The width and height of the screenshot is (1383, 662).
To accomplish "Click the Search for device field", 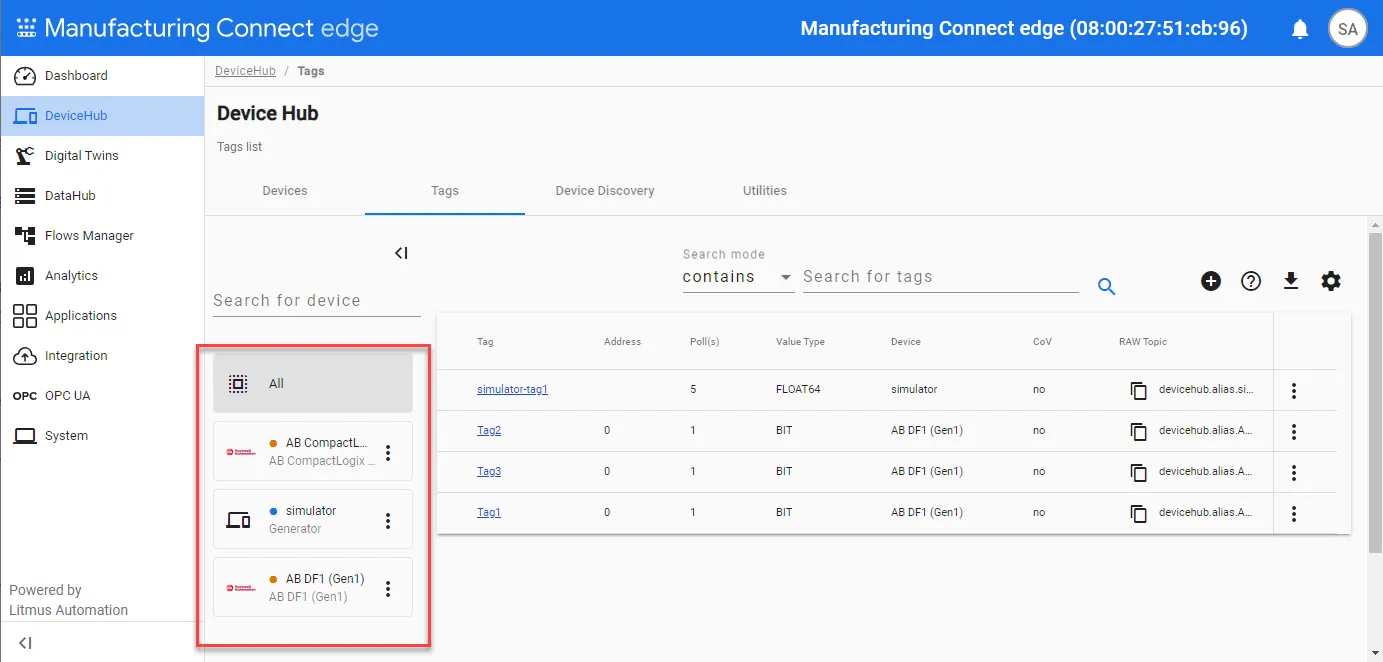I will pos(317,300).
